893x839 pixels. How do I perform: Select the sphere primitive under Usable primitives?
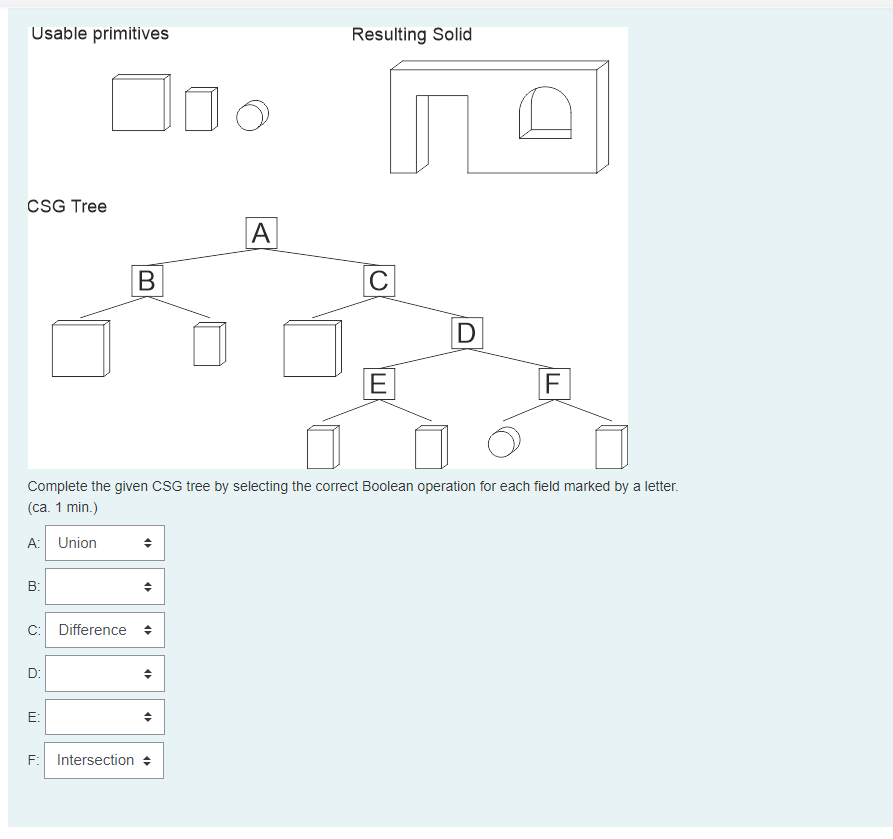click(252, 116)
